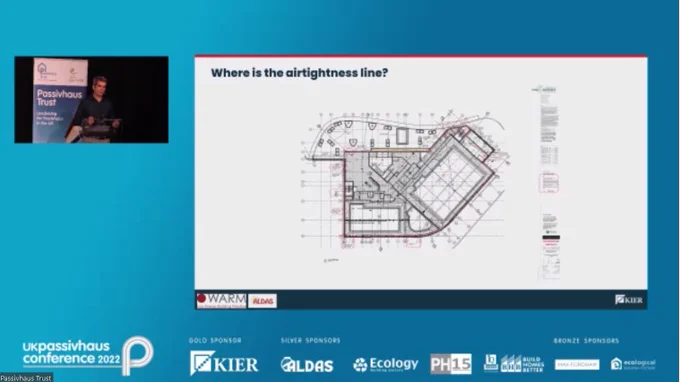Click the 'Bronze Sponsors' label

[x=586, y=341]
